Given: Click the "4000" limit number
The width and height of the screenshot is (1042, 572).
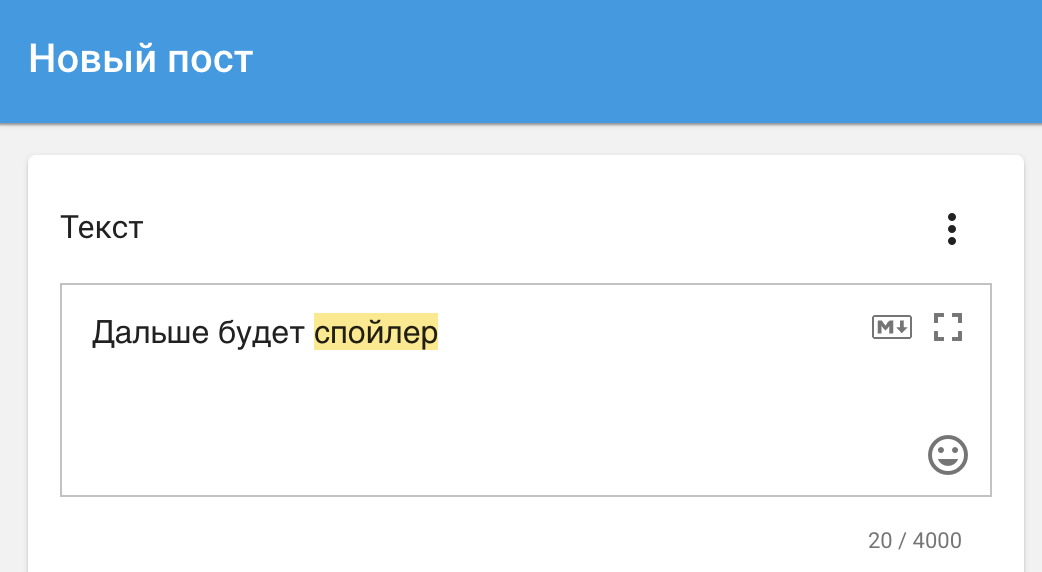Looking at the screenshot, I should point(937,540).
